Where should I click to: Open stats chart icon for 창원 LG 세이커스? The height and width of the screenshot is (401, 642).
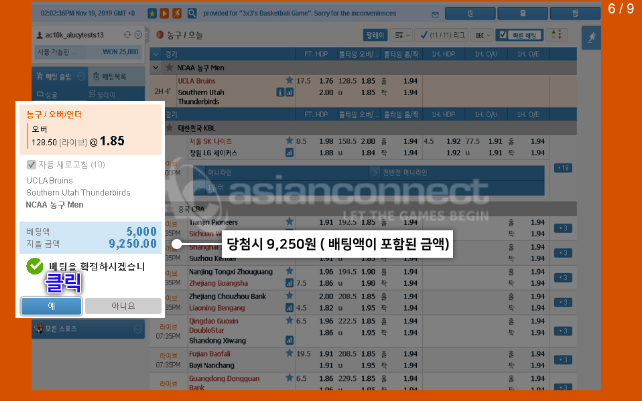tap(289, 153)
